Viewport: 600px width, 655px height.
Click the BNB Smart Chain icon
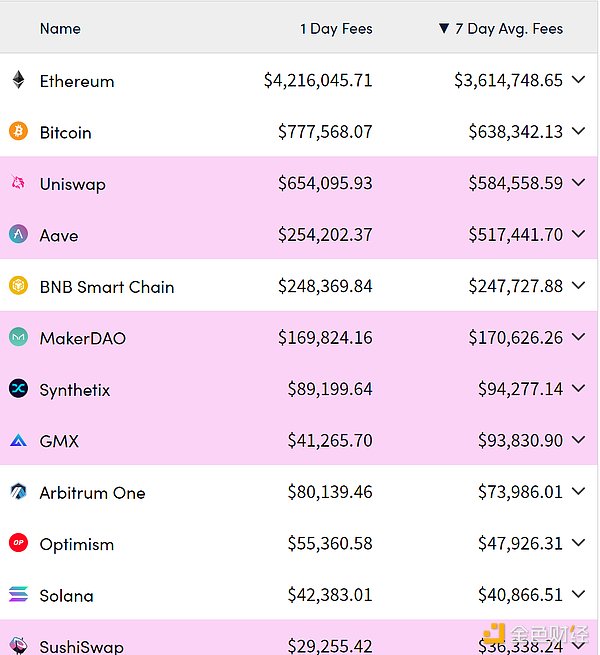[x=18, y=286]
